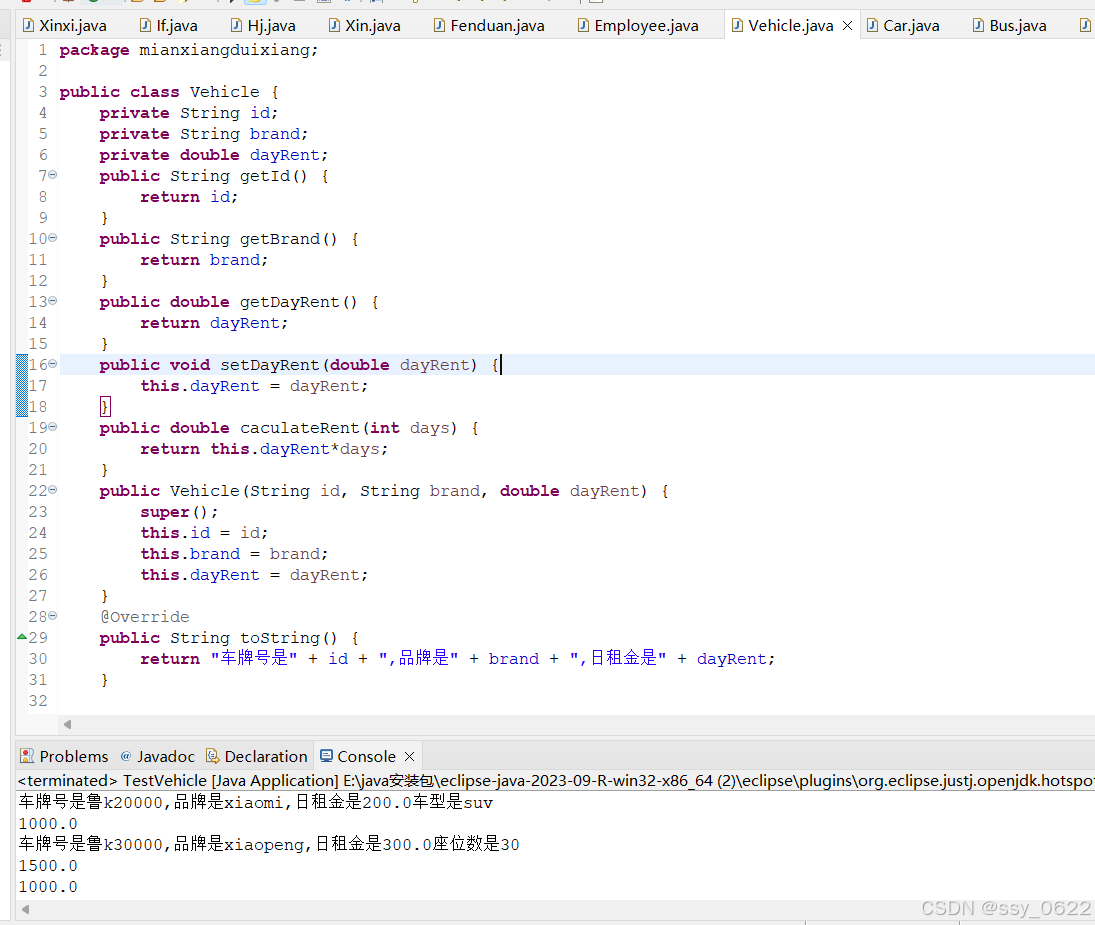Click the override indicator on line 29
This screenshot has height=925, width=1095.
coord(22,637)
